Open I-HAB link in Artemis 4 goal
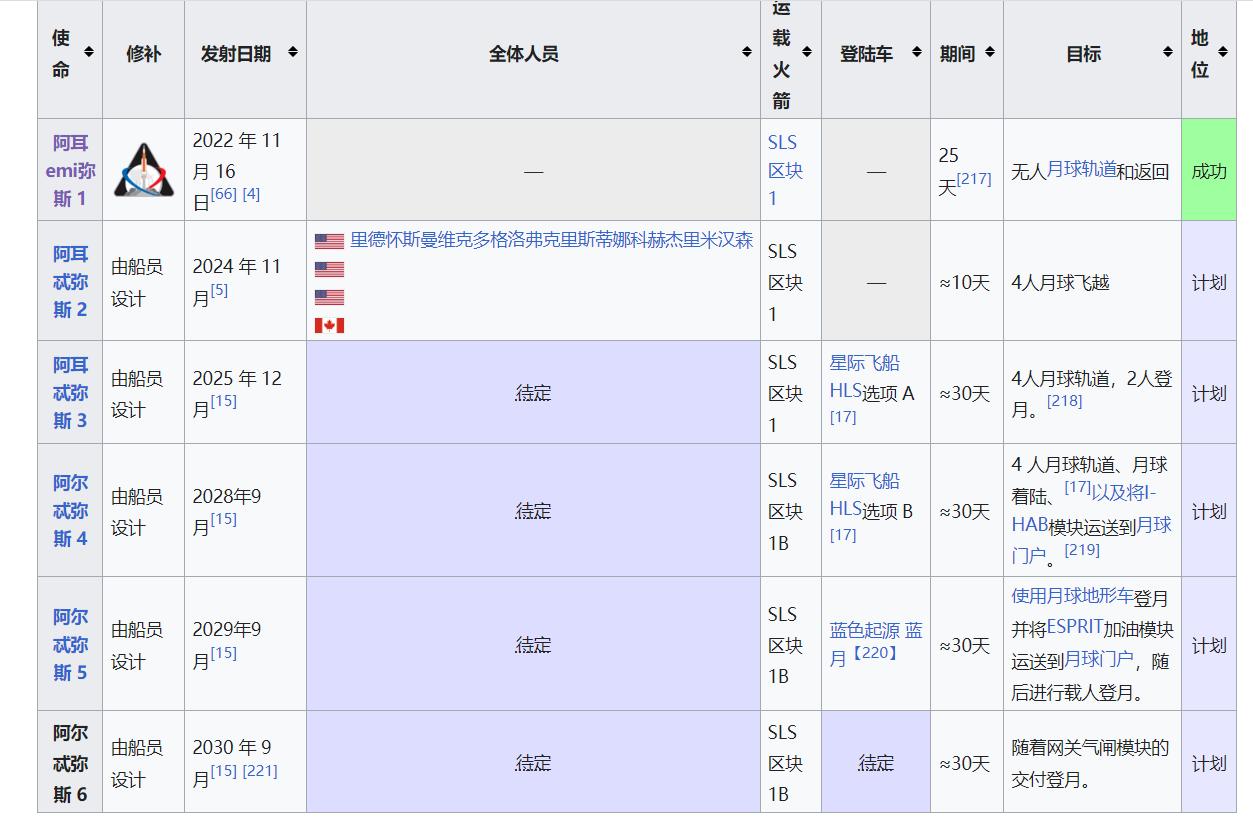Image resolution: width=1253 pixels, height=821 pixels. (x=1084, y=508)
